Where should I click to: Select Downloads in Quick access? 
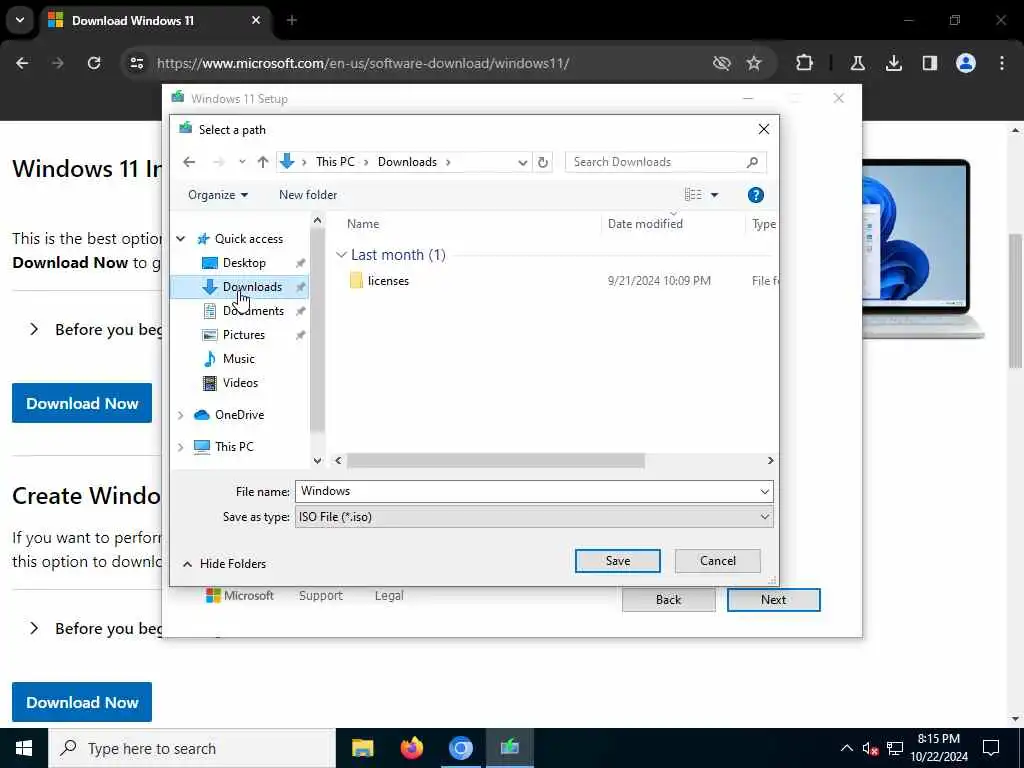coord(252,287)
